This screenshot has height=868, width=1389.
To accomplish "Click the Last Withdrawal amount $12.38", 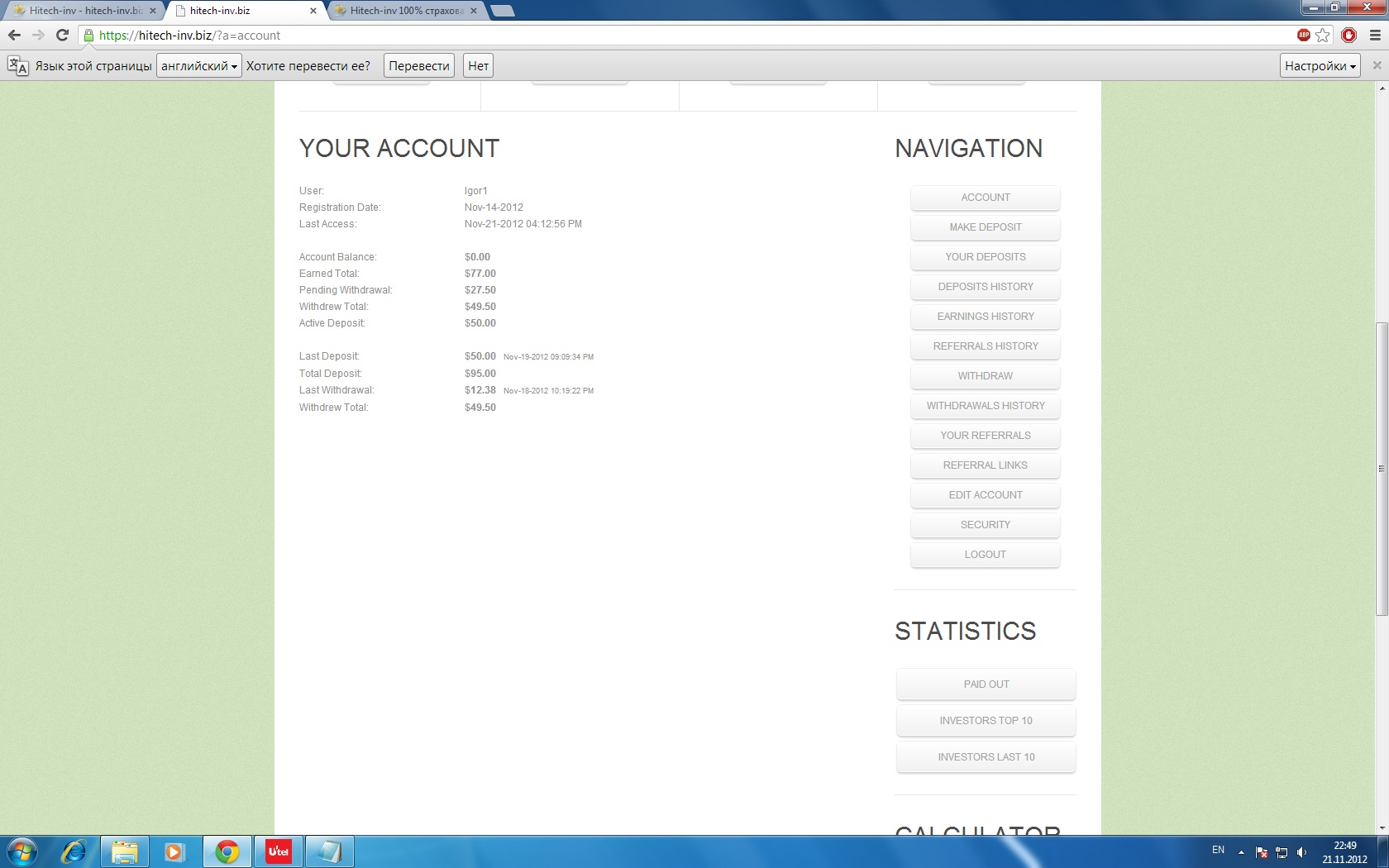I will point(480,390).
